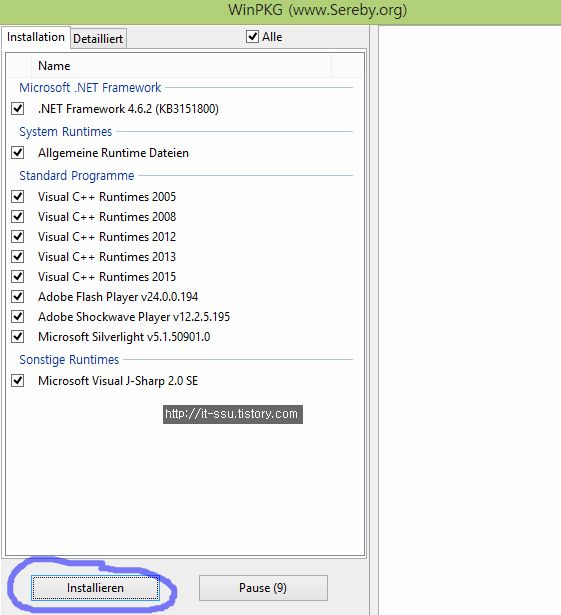Select Adobe Shockwave Player v12.2.5.195 text
561x615 pixels.
(x=134, y=317)
